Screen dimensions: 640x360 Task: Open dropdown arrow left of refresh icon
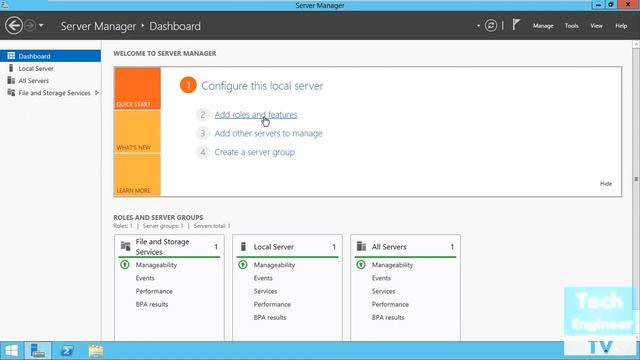click(478, 26)
